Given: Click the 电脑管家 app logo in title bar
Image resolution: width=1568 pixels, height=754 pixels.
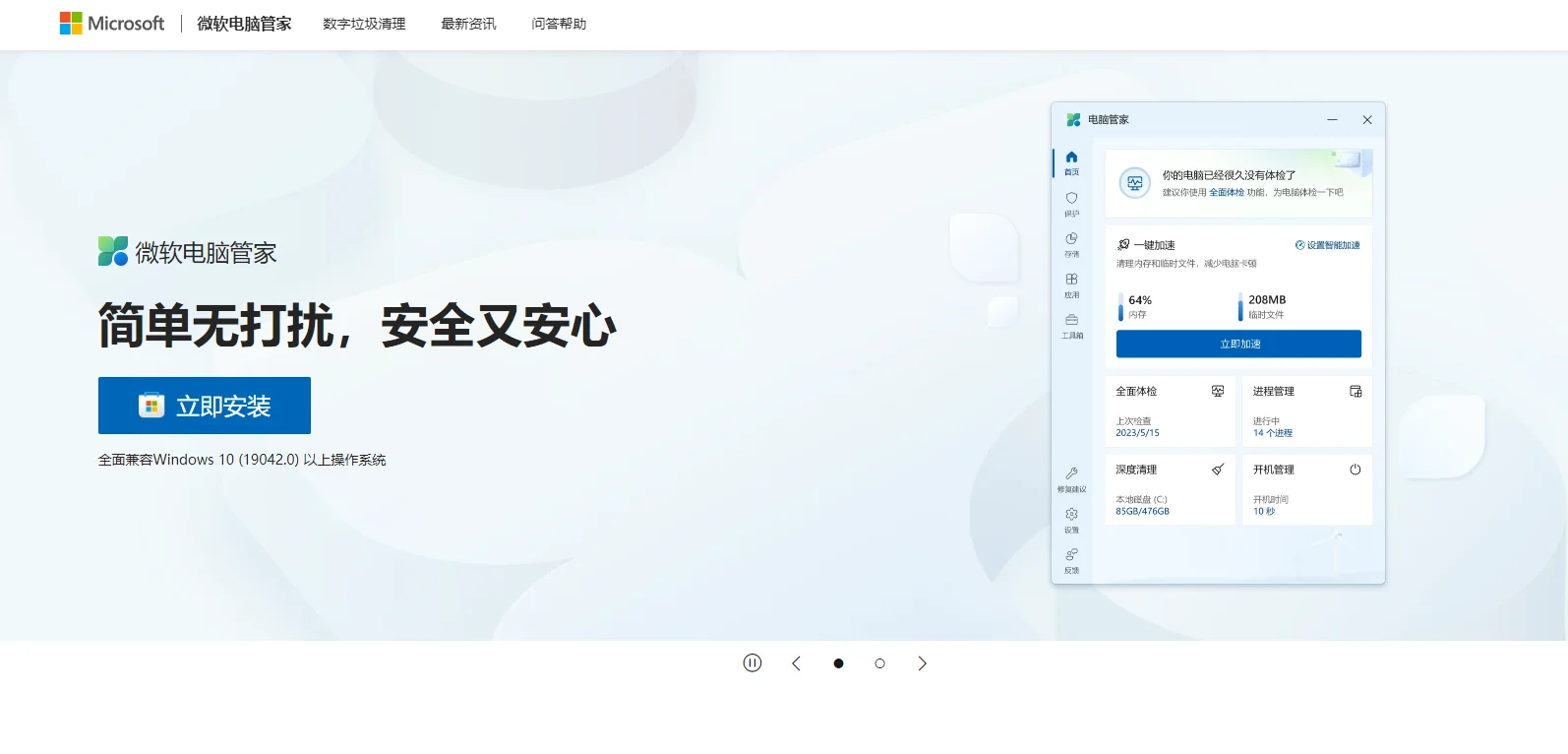Looking at the screenshot, I should pos(1073,119).
